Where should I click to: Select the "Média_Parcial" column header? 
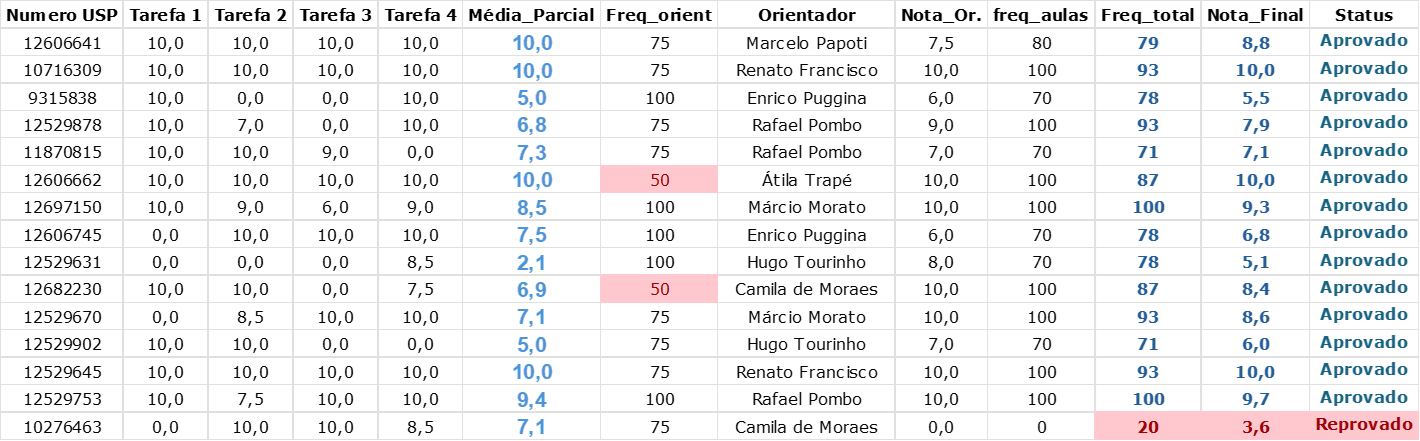click(x=532, y=15)
